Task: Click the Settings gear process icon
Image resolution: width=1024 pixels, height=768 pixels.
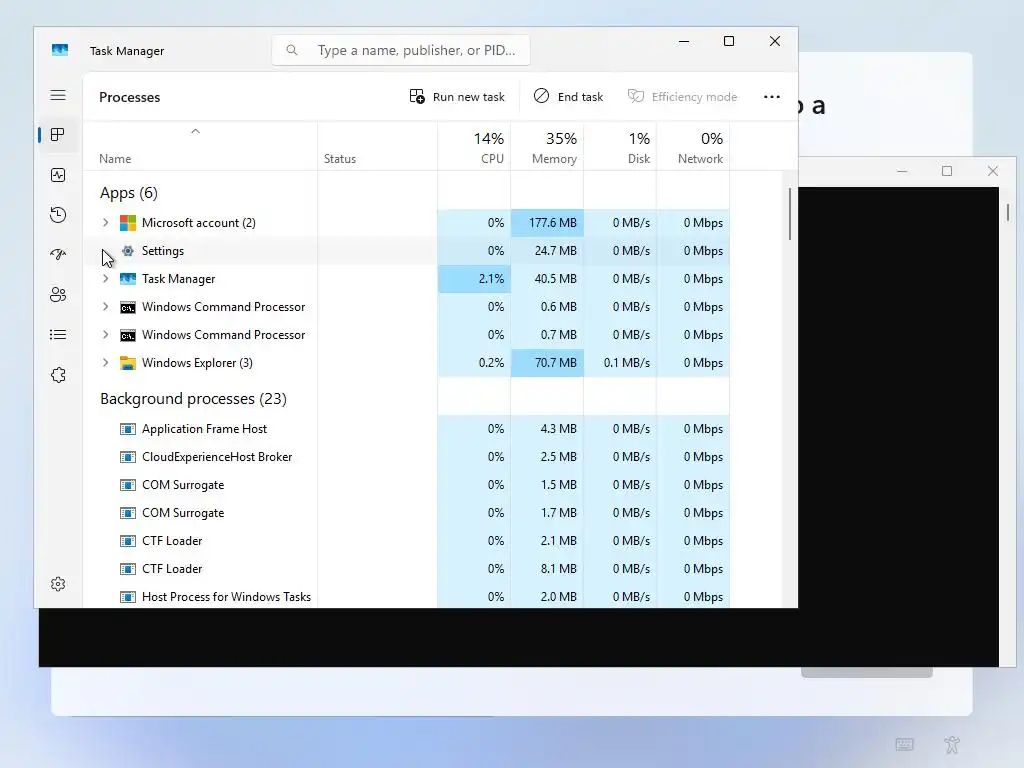Action: pyautogui.click(x=128, y=251)
